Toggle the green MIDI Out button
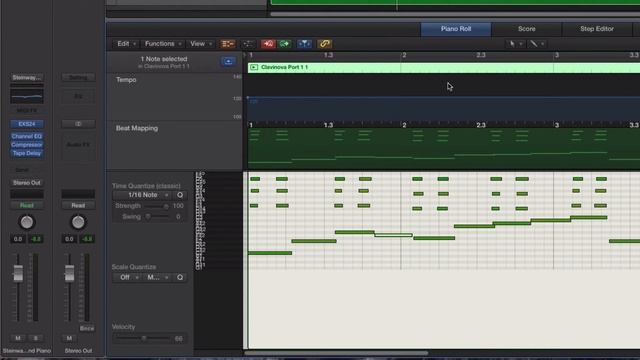The height and width of the screenshot is (360, 640). [284, 44]
